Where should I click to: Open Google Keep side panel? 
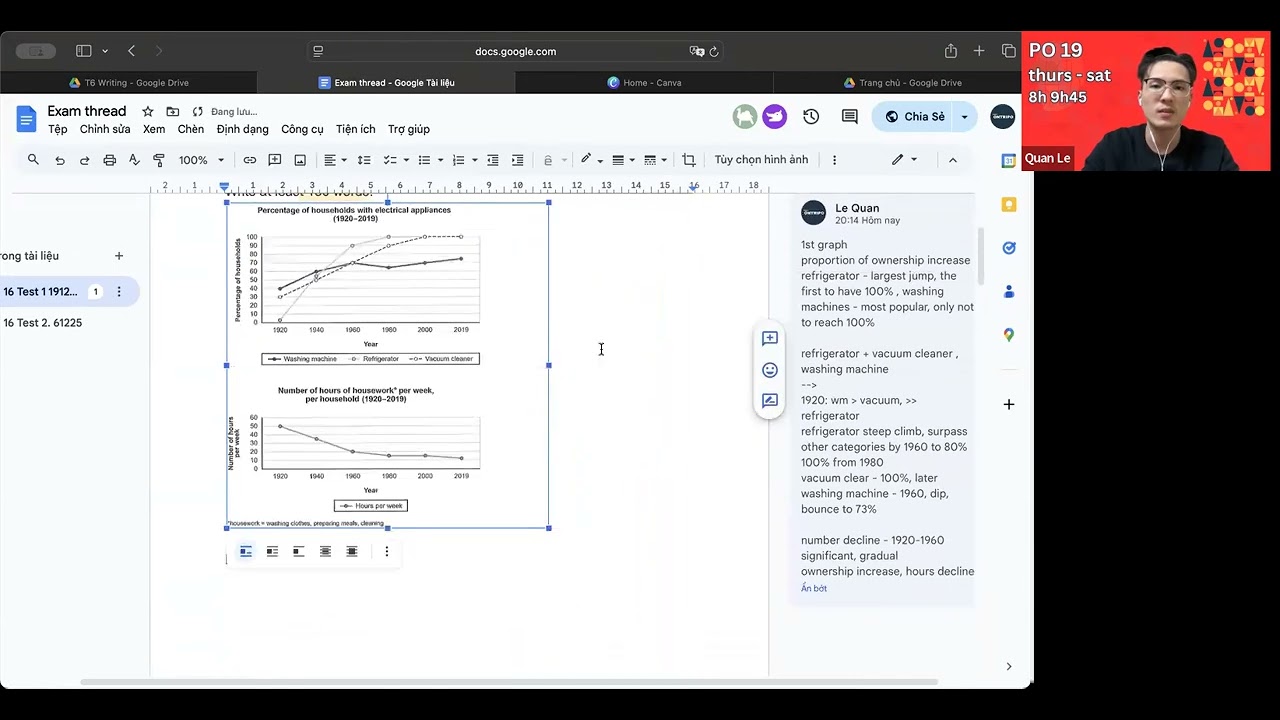pyautogui.click(x=1009, y=204)
